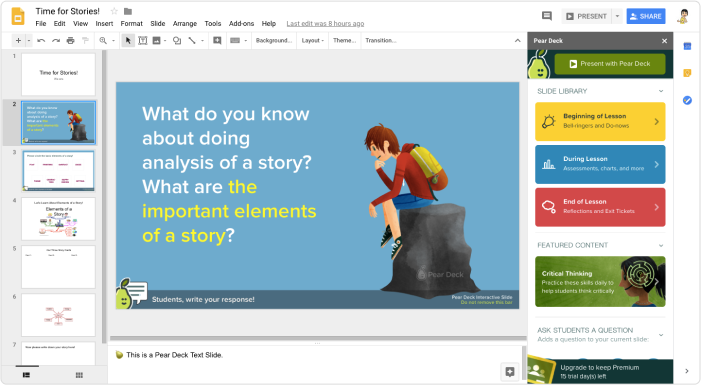701x385 pixels.
Task: Open the Transition panel
Action: click(x=381, y=41)
